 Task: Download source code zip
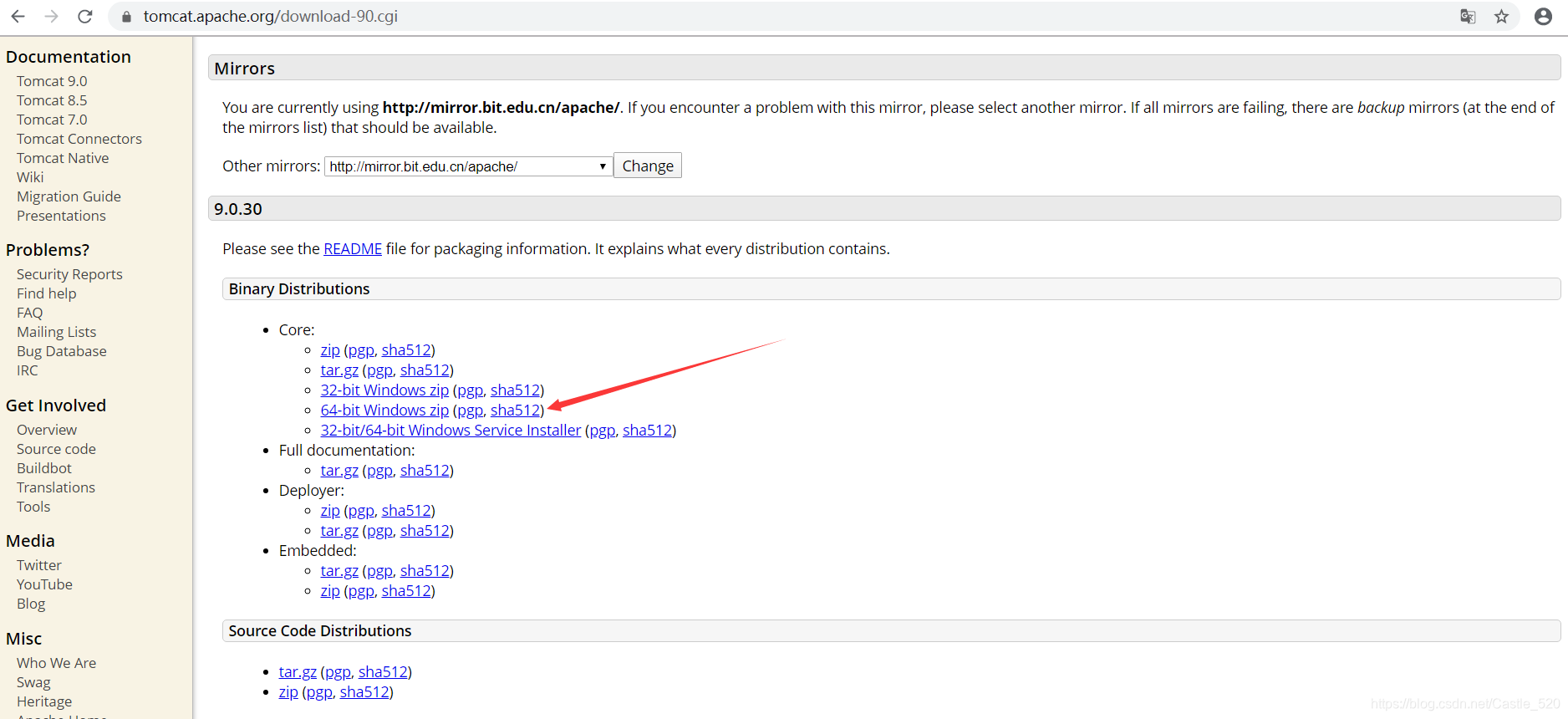[x=288, y=691]
